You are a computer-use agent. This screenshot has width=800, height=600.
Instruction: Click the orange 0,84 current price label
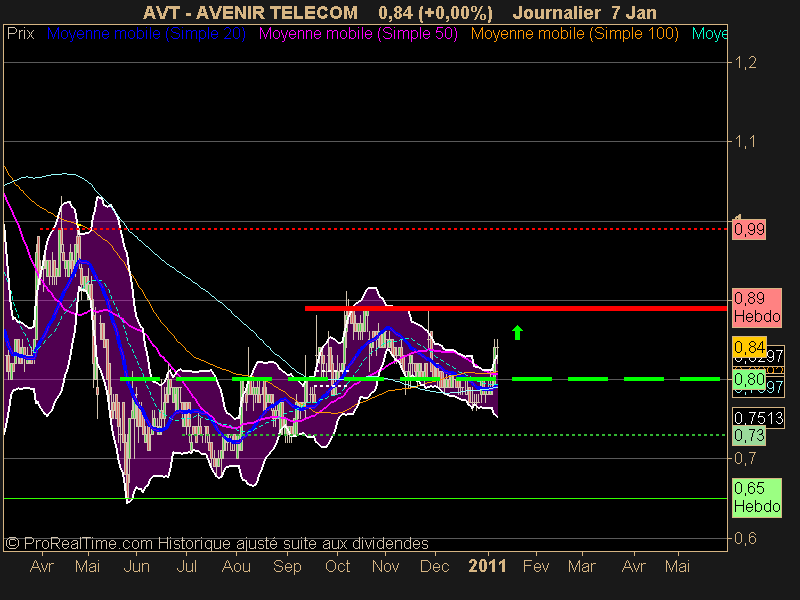coord(749,347)
